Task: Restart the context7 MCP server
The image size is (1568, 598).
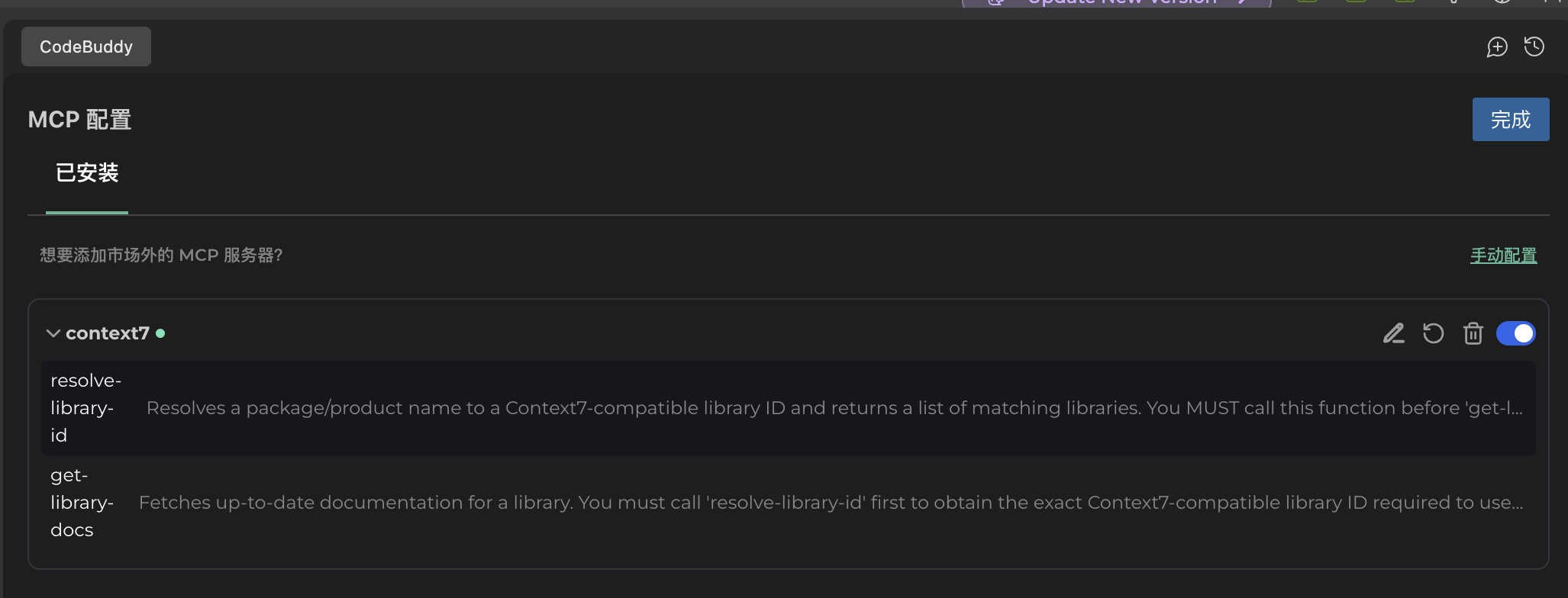Action: click(x=1434, y=333)
